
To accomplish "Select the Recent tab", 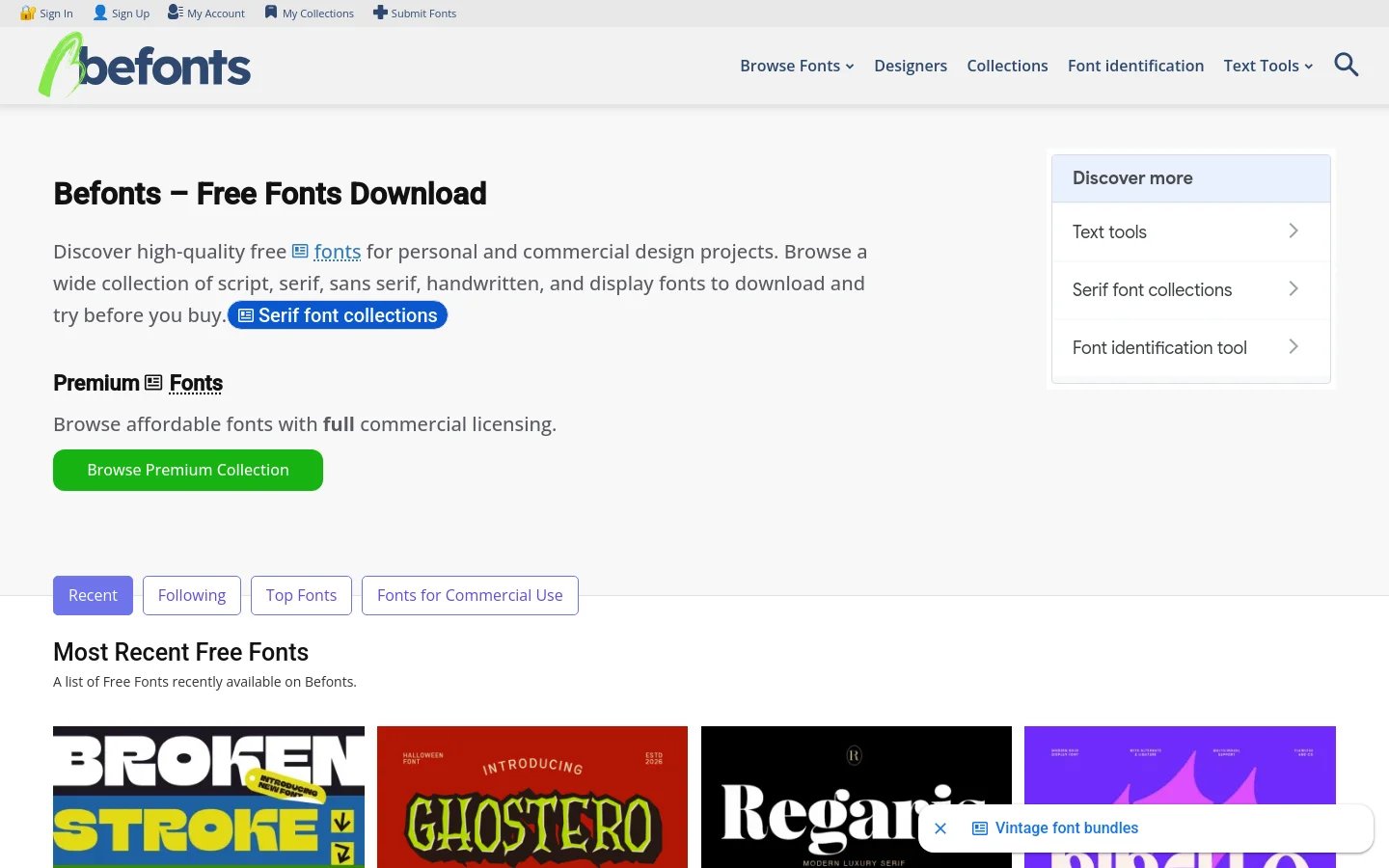I will pyautogui.click(x=93, y=595).
